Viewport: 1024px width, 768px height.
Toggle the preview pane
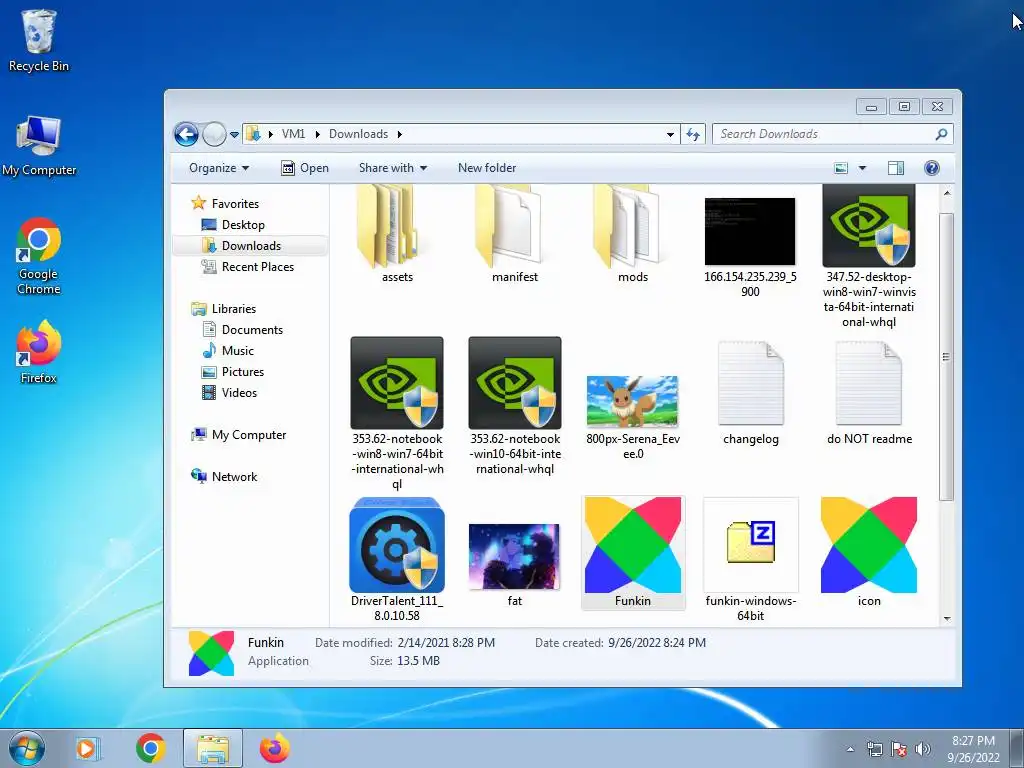(896, 168)
